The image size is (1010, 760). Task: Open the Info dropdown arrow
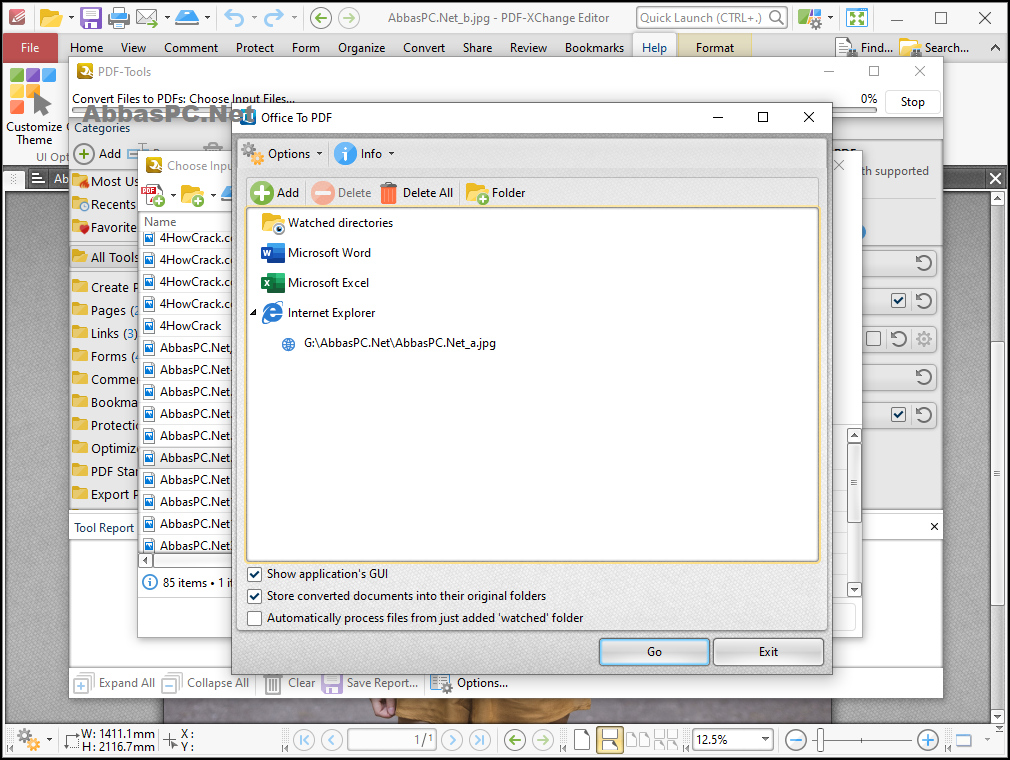pos(391,154)
